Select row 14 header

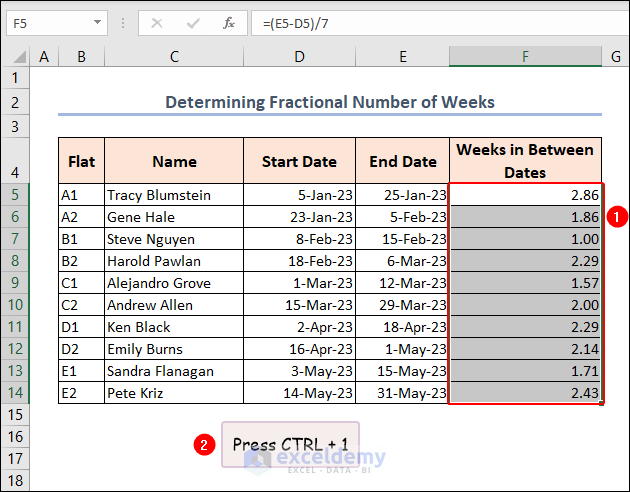(x=16, y=393)
